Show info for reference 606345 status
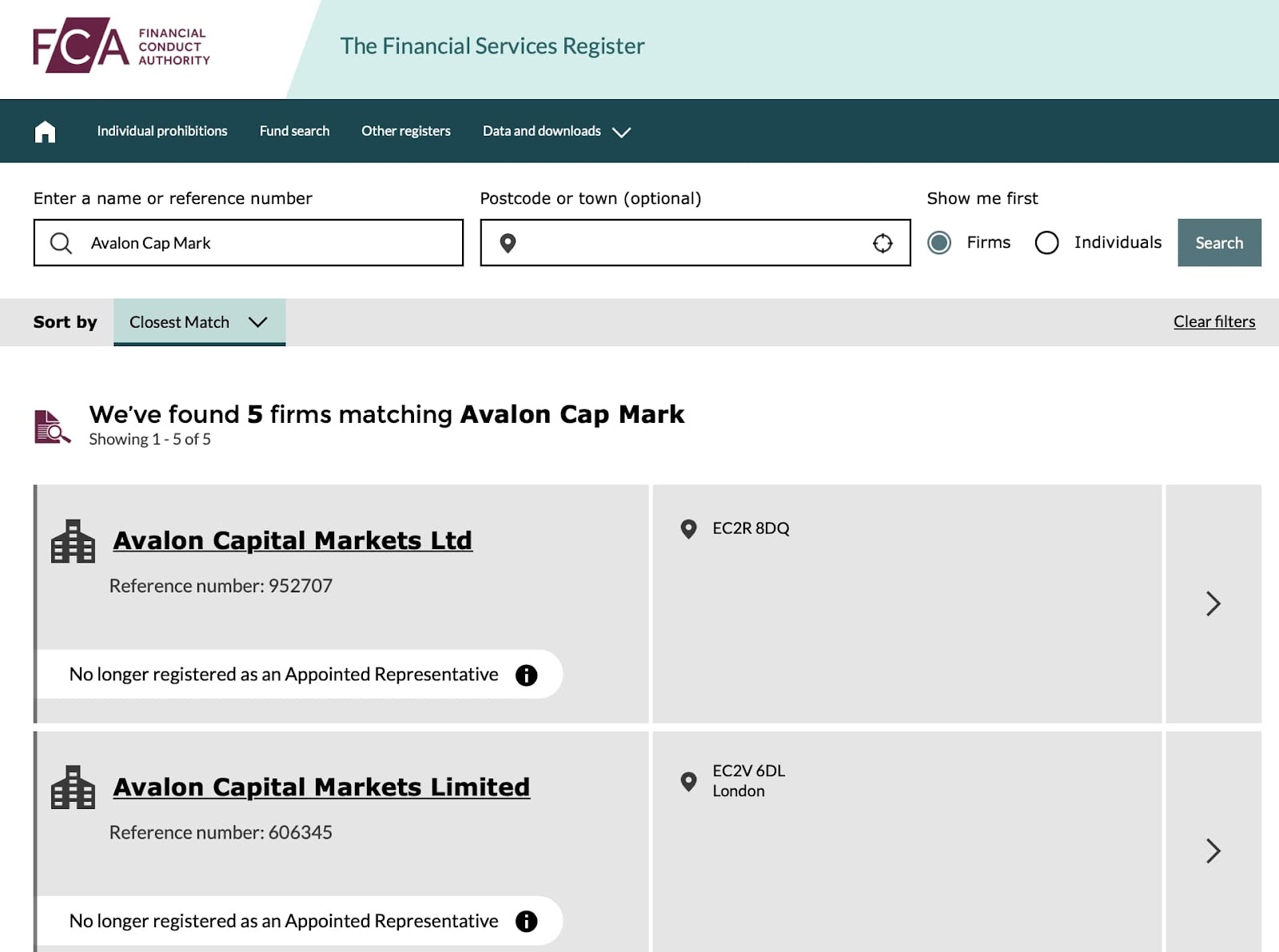The height and width of the screenshot is (952, 1279). [x=526, y=921]
